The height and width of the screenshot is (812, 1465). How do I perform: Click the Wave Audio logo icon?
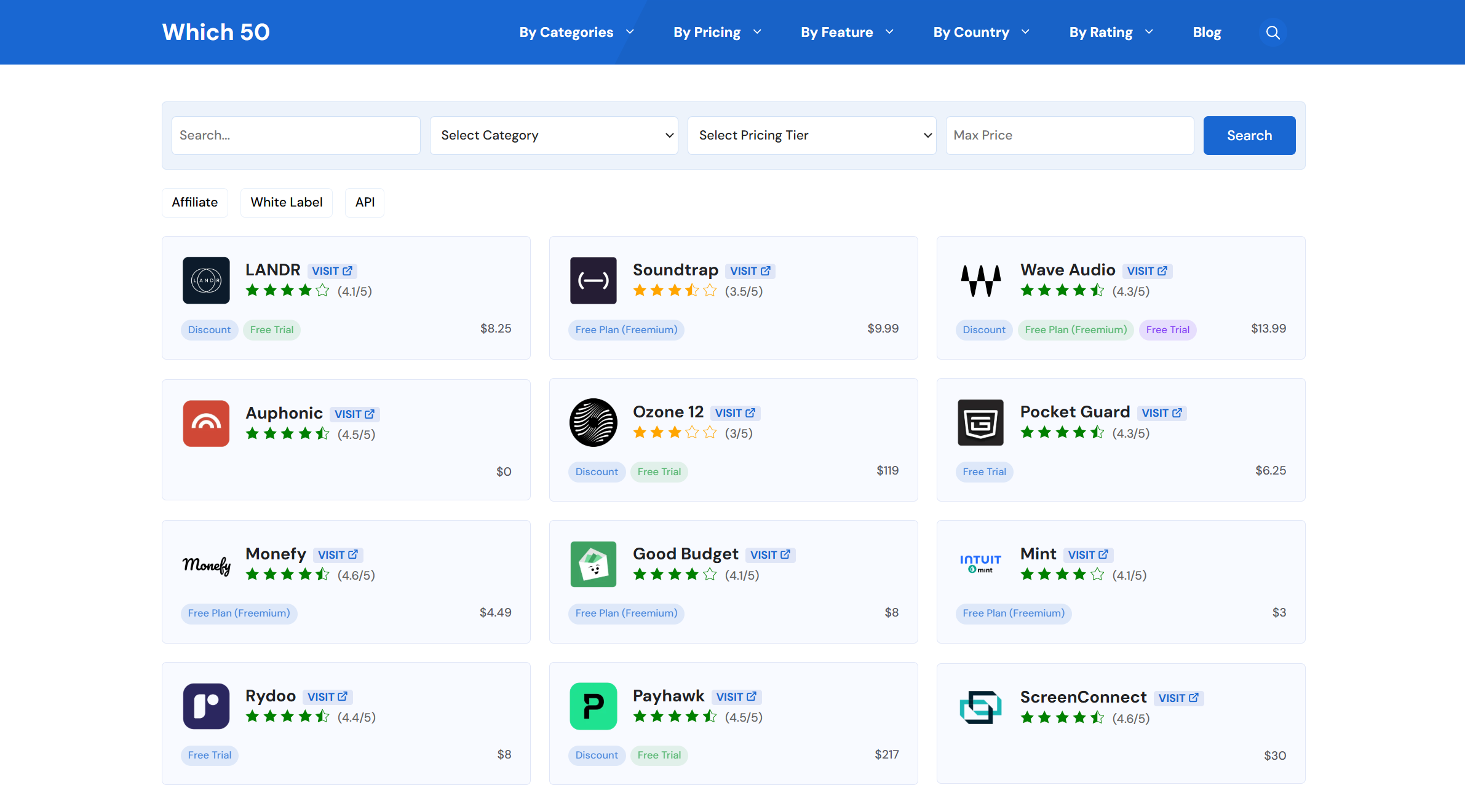tap(981, 280)
